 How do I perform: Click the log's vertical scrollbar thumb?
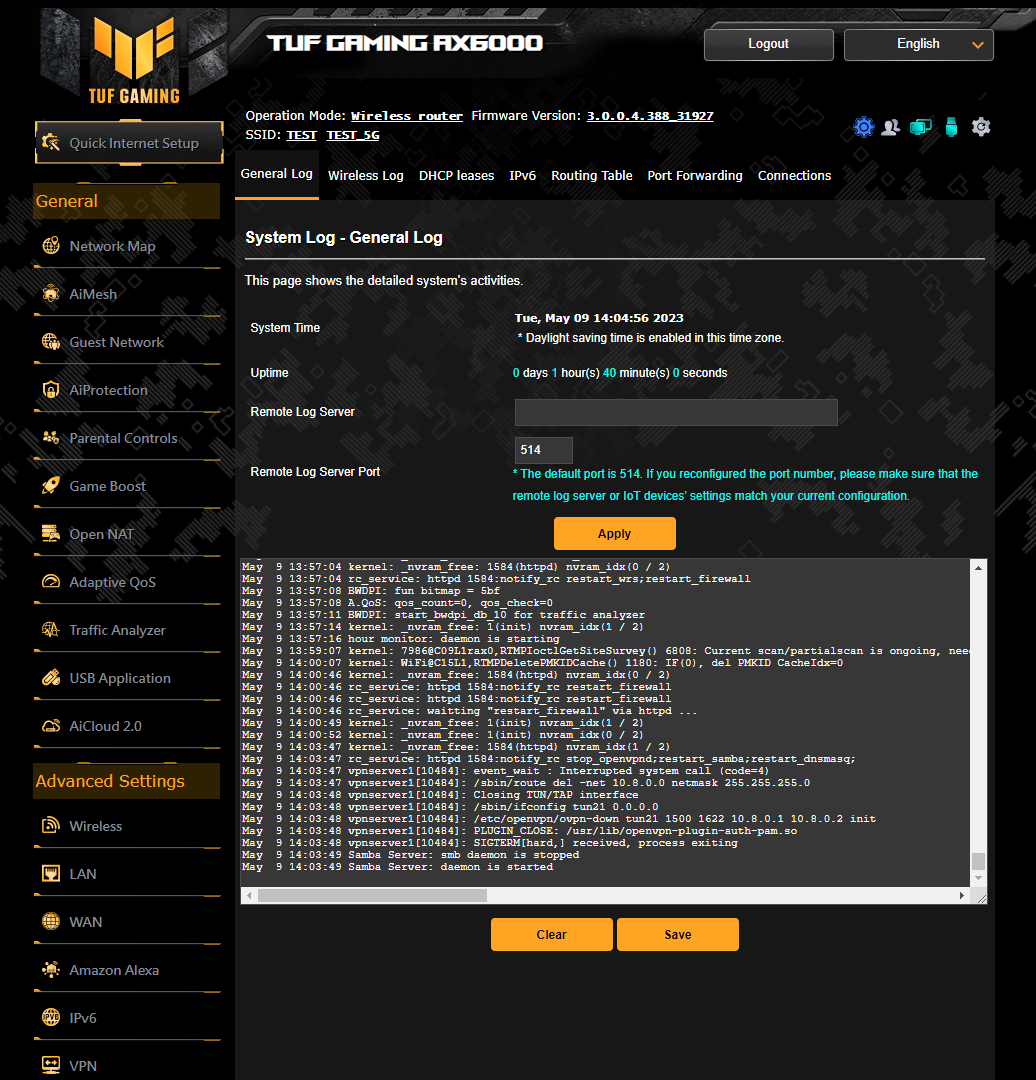point(978,861)
